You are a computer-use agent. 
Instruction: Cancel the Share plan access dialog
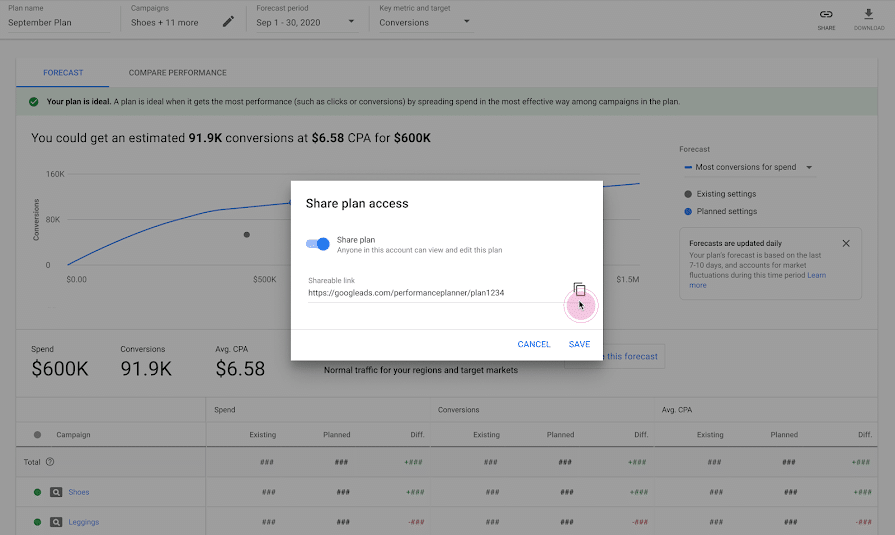pos(534,344)
